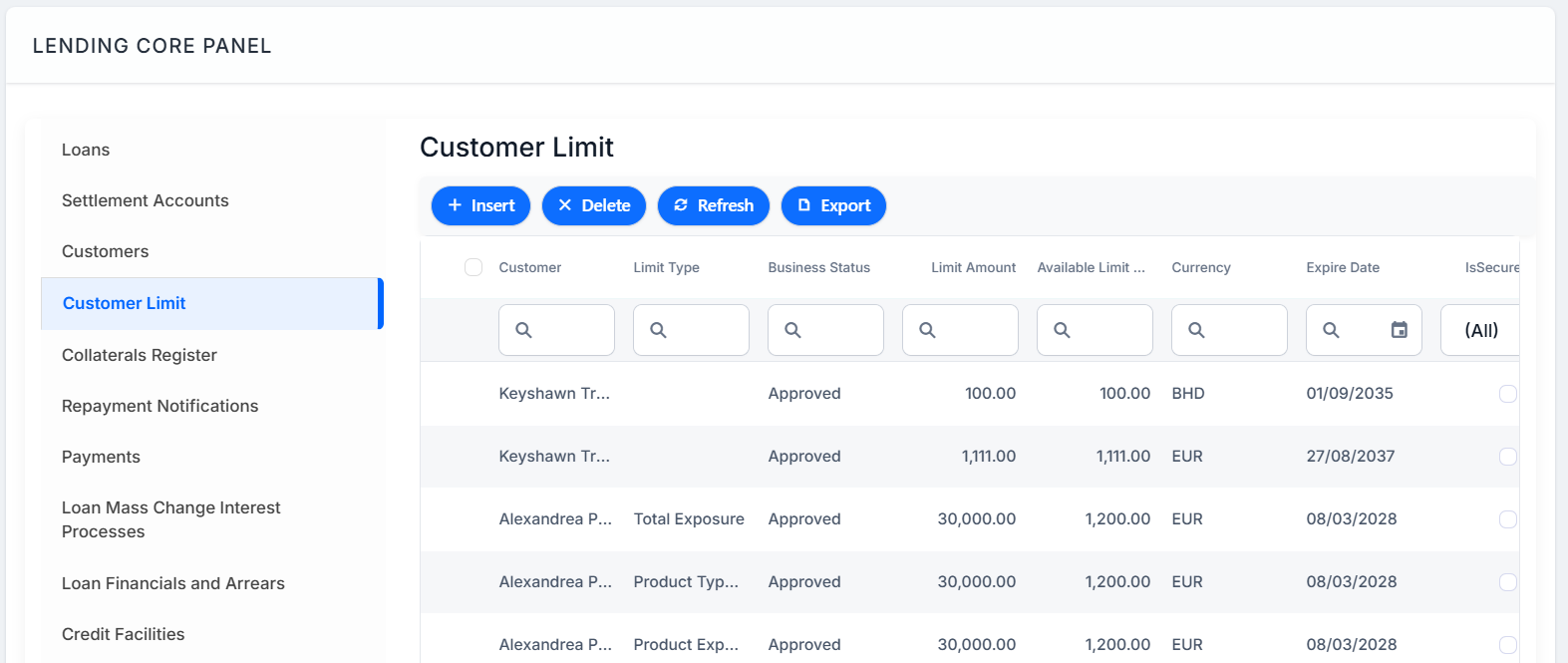Click the magnifier icon in Limit Amount filter
The height and width of the screenshot is (663, 1568).
(927, 330)
